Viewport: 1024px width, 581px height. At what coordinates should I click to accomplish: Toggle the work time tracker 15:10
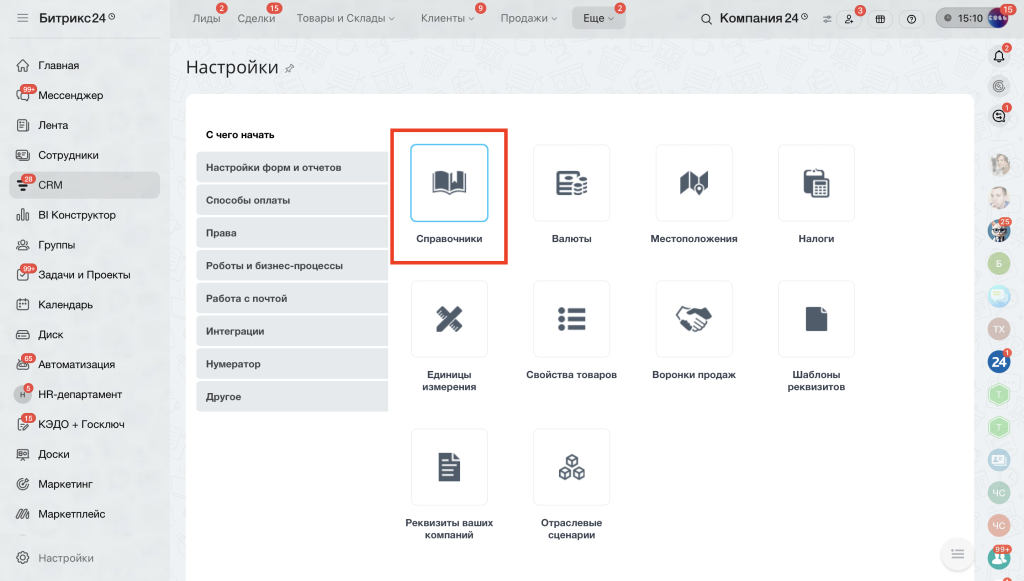[964, 18]
